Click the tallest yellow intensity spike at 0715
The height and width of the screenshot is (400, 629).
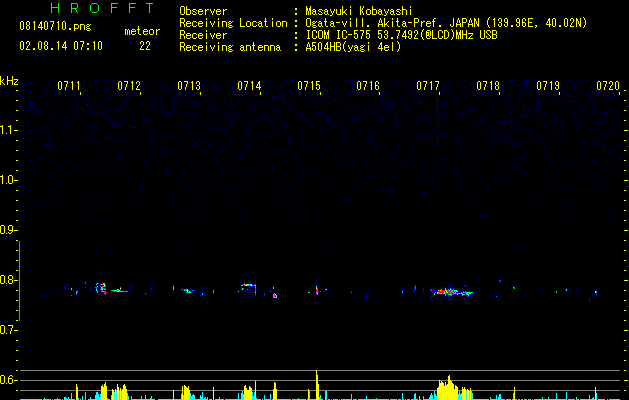tap(317, 385)
